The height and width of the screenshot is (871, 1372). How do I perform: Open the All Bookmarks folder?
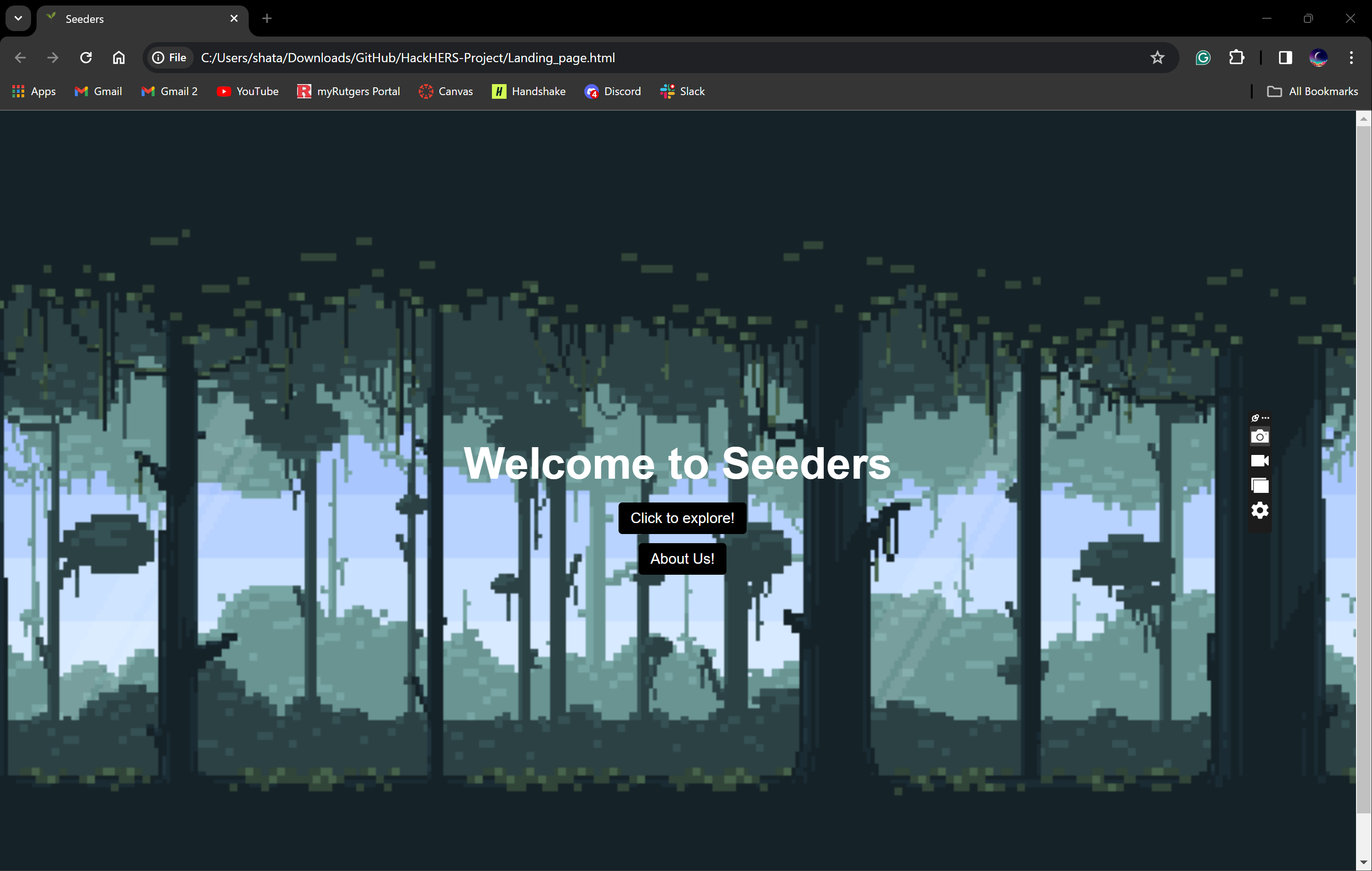pyautogui.click(x=1313, y=91)
